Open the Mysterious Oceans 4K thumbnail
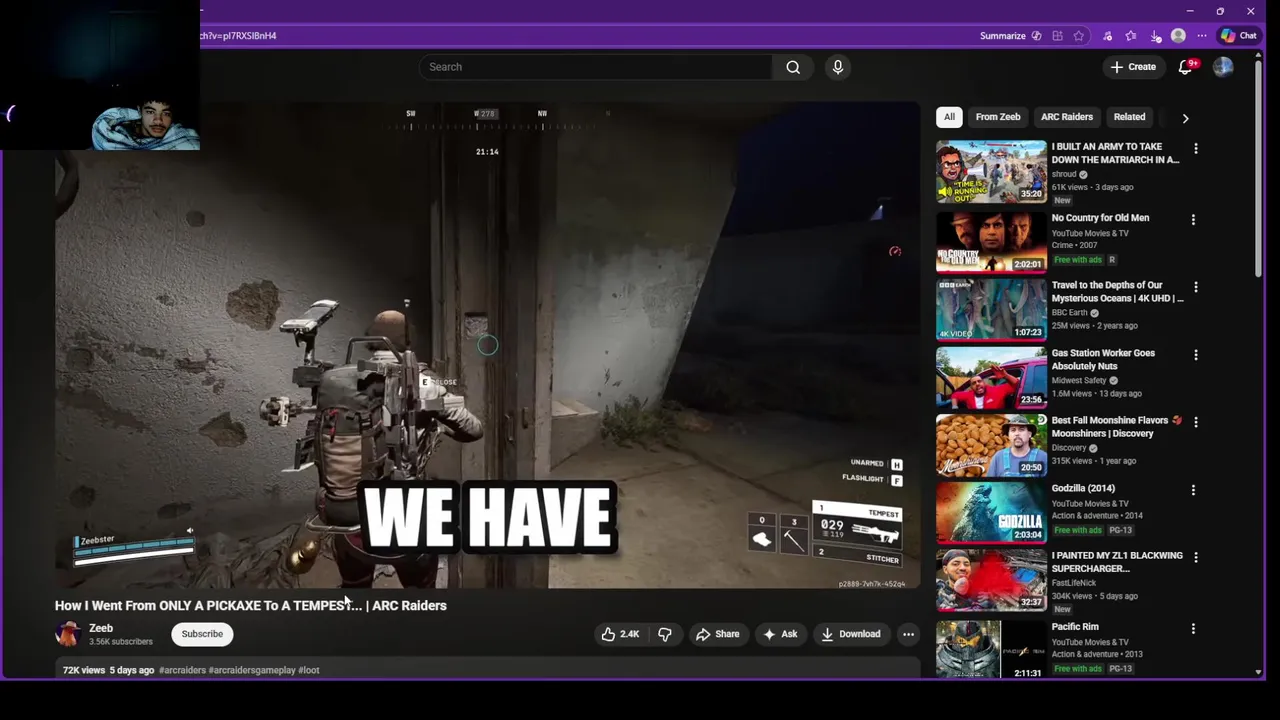Screen dimensions: 1280x720 tap(991, 309)
